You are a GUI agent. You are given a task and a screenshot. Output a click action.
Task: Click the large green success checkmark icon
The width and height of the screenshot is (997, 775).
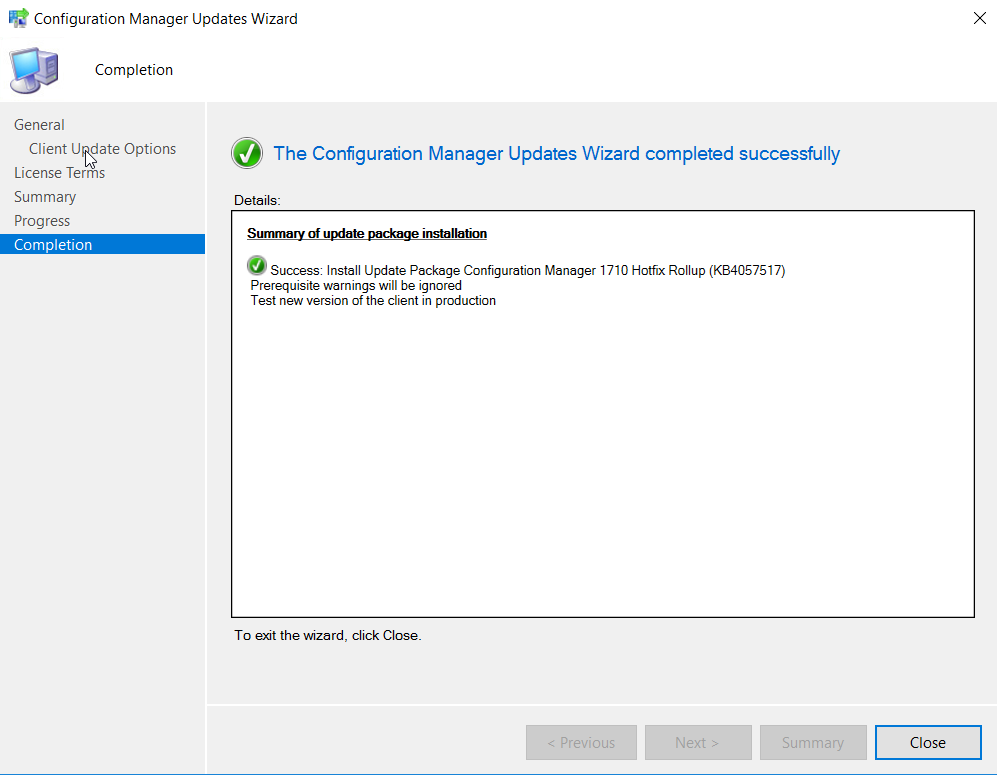point(247,153)
